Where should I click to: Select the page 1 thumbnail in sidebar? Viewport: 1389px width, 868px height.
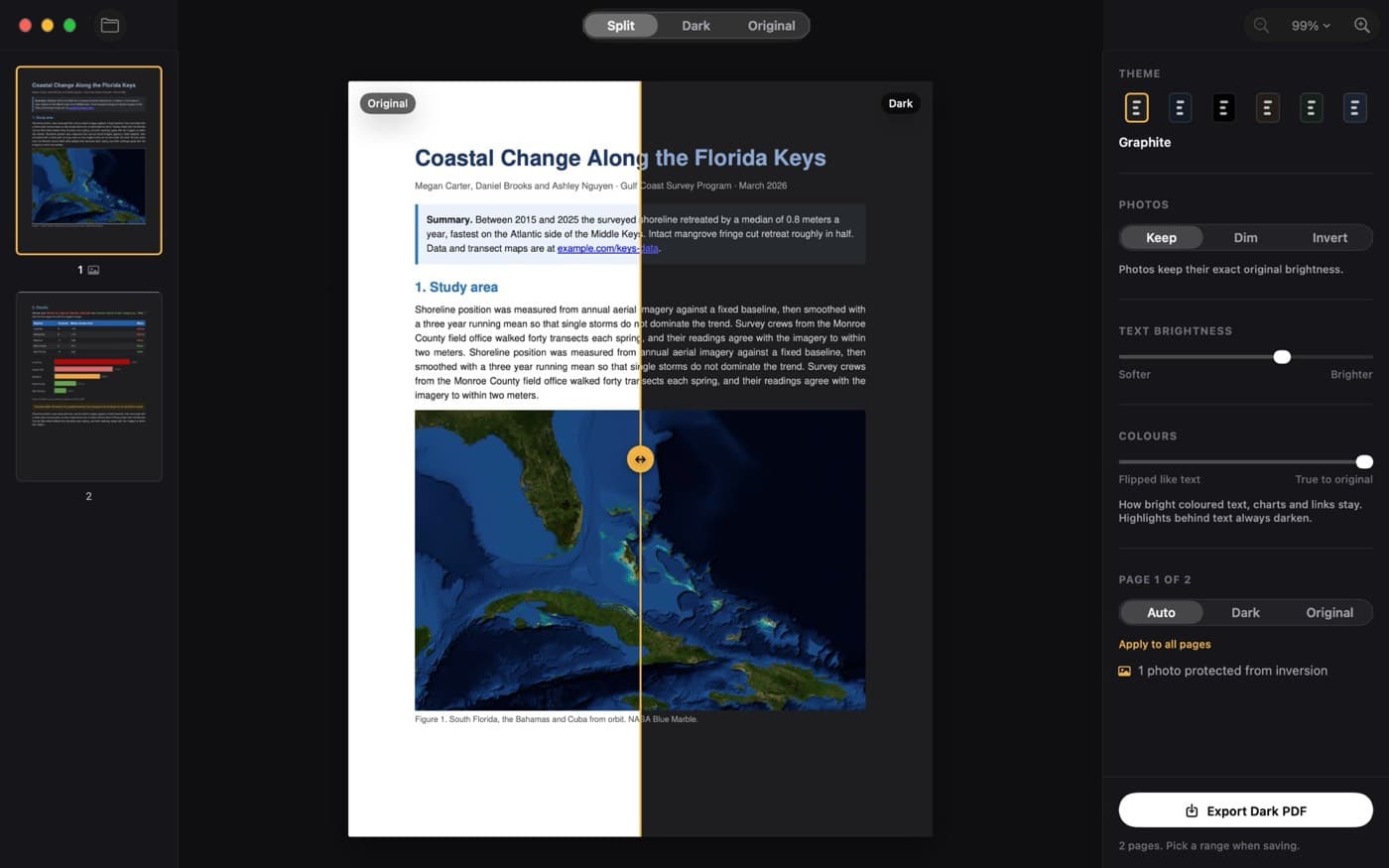pos(88,160)
